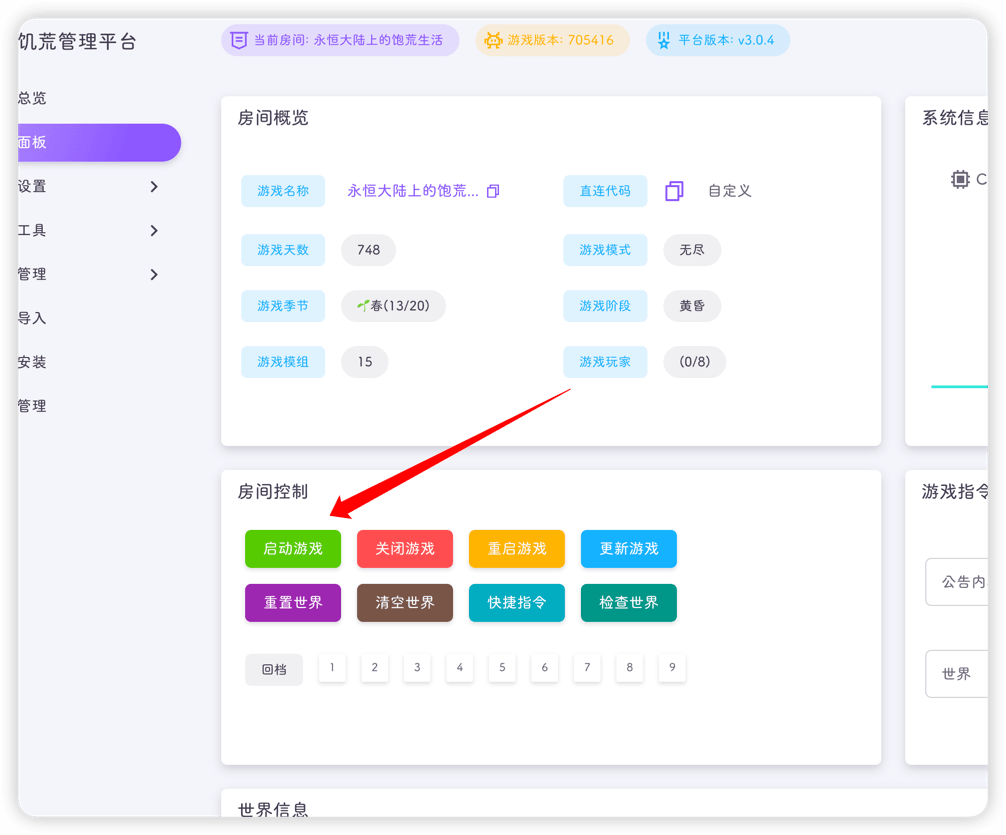The image size is (1006, 835).
Task: Expand the 管理 sidebar menu
Action: click(80, 273)
